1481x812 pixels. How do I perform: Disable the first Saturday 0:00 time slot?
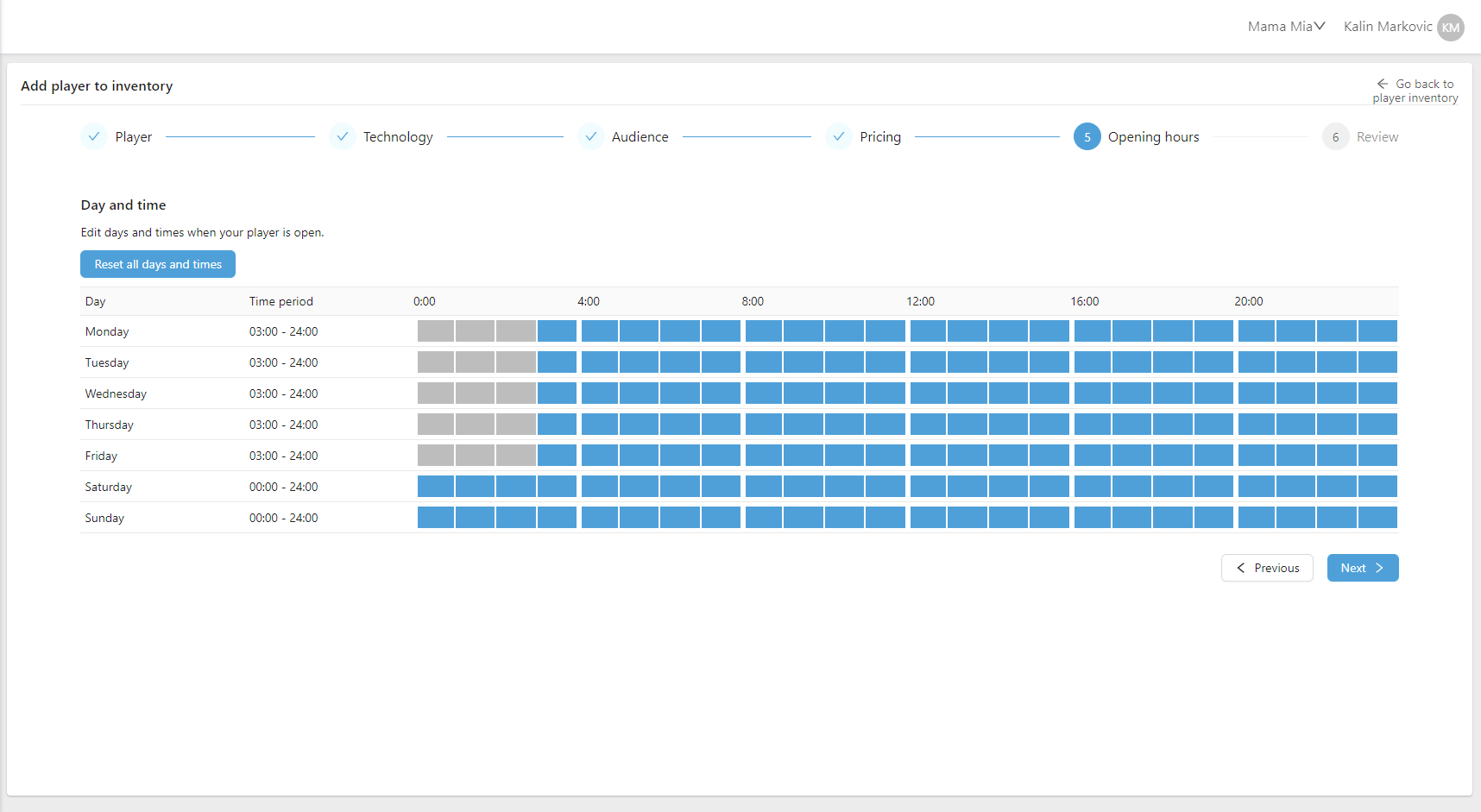click(436, 487)
